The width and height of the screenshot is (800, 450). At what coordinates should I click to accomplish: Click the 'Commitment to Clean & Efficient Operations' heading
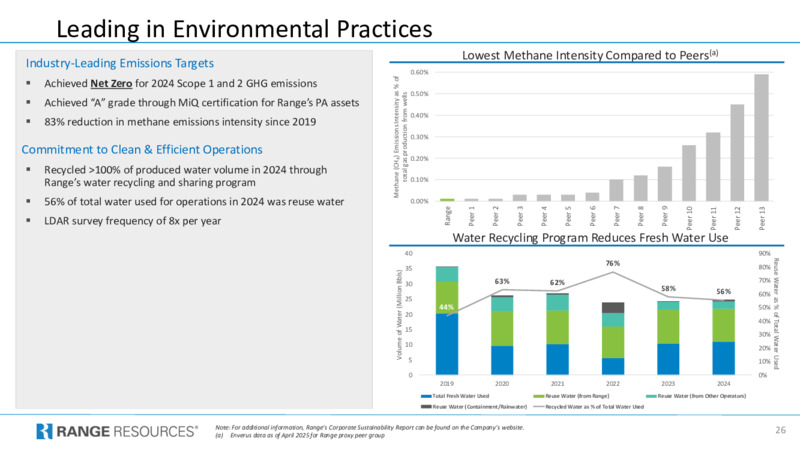pyautogui.click(x=142, y=149)
